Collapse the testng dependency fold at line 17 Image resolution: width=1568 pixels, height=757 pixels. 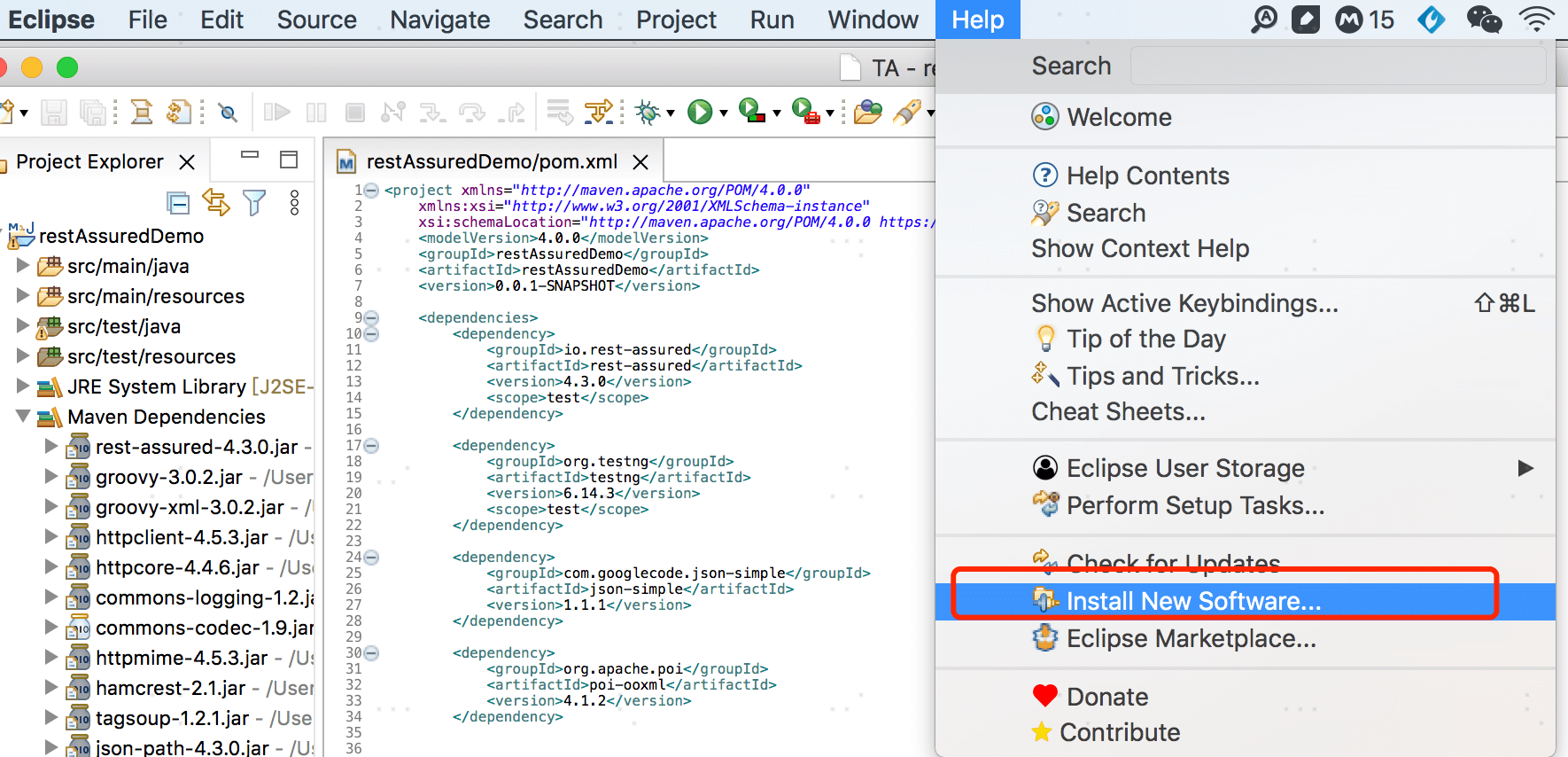pyautogui.click(x=372, y=446)
